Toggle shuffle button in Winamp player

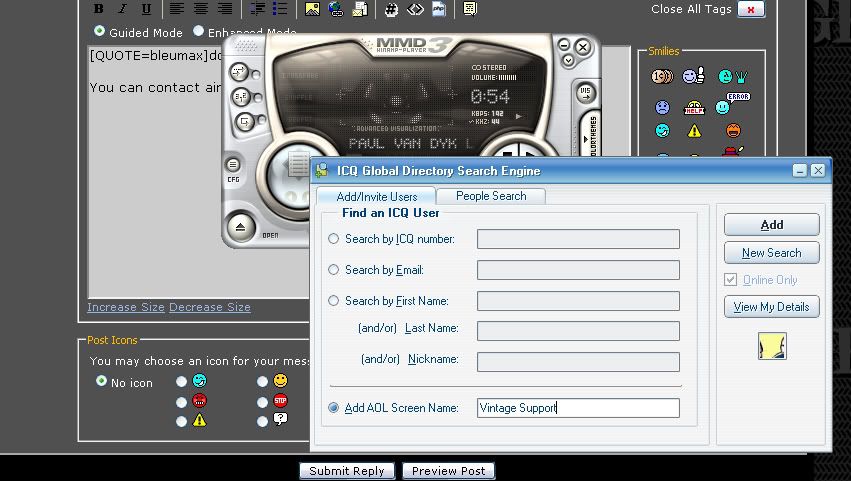tap(241, 97)
